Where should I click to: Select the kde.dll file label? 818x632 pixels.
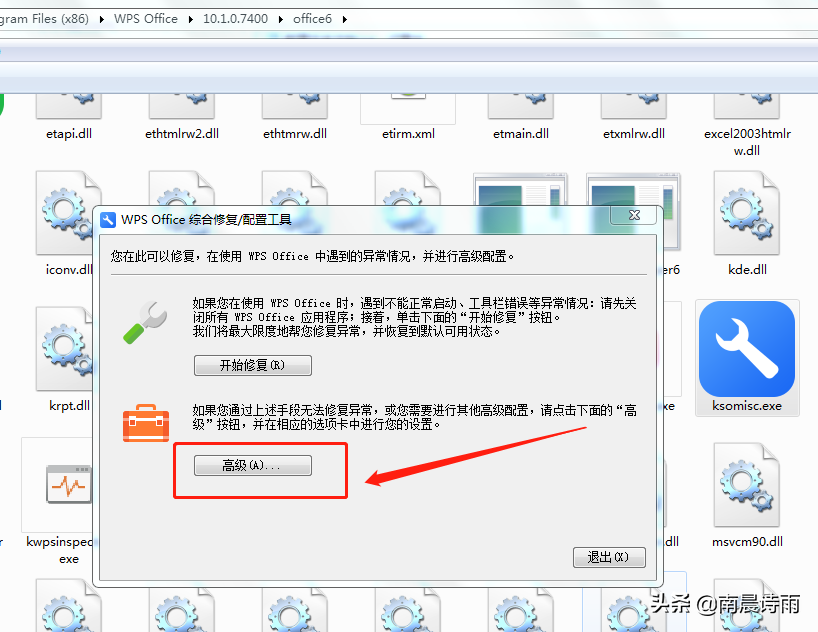point(747,269)
